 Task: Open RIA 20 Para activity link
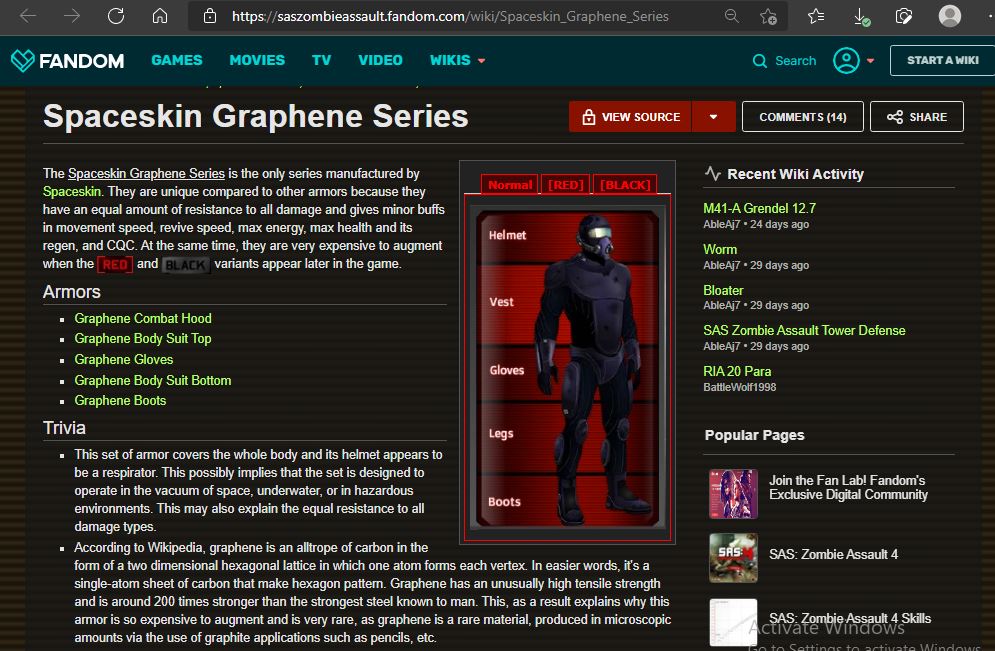(x=737, y=371)
